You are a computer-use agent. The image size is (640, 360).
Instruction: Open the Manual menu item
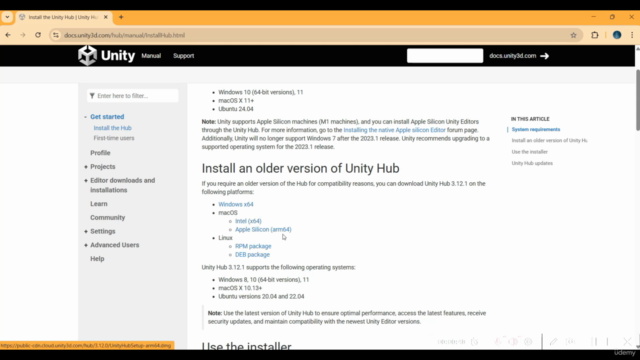[151, 56]
